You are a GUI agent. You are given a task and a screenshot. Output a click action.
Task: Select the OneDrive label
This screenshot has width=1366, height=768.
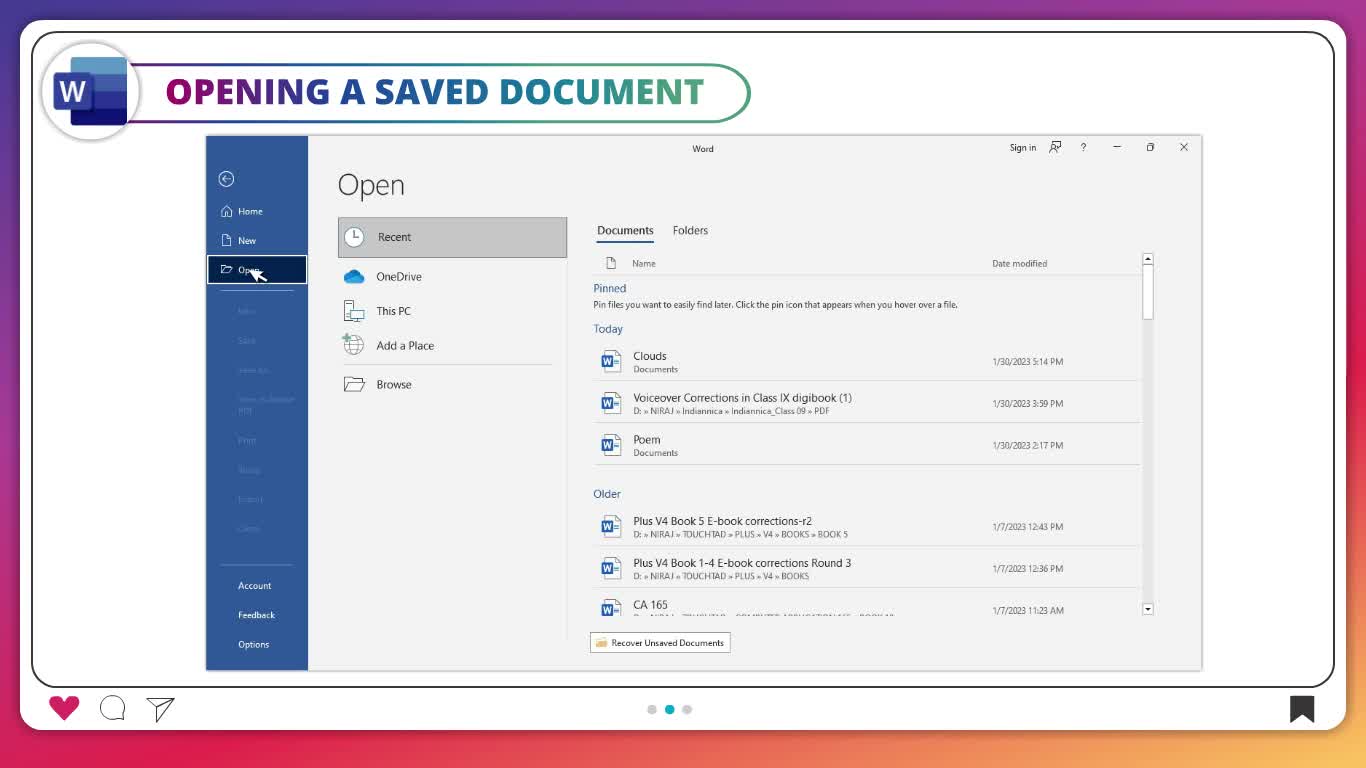click(x=399, y=277)
